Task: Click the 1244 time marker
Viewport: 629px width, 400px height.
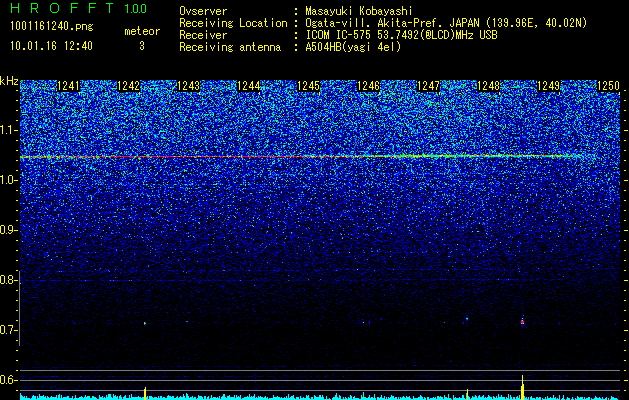Action: 249,86
